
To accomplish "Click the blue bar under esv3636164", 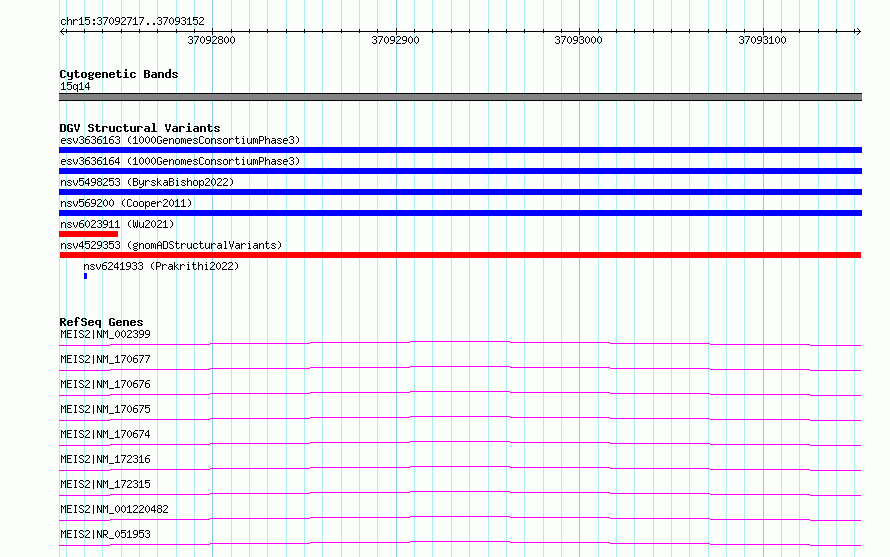I will coord(460,171).
